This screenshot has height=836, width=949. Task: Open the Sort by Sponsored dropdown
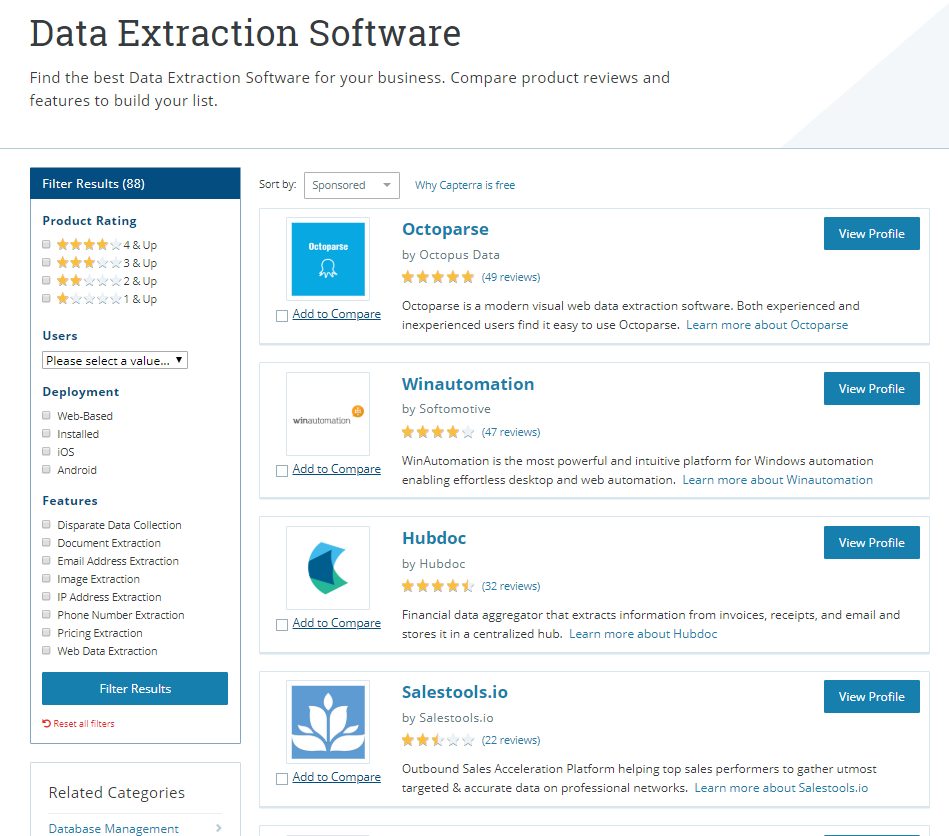[352, 185]
